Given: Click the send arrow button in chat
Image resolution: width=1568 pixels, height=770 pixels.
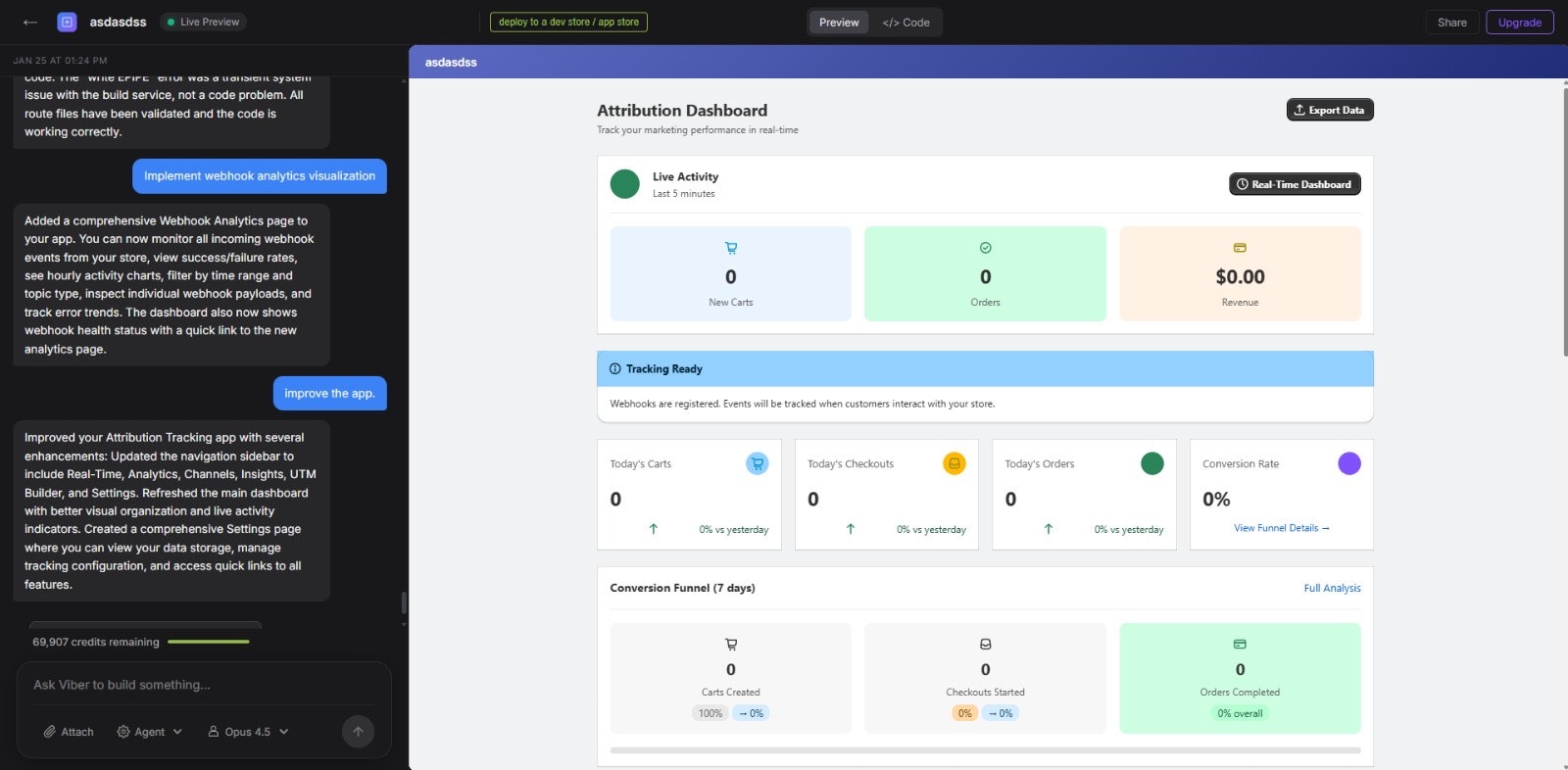Looking at the screenshot, I should 358,732.
